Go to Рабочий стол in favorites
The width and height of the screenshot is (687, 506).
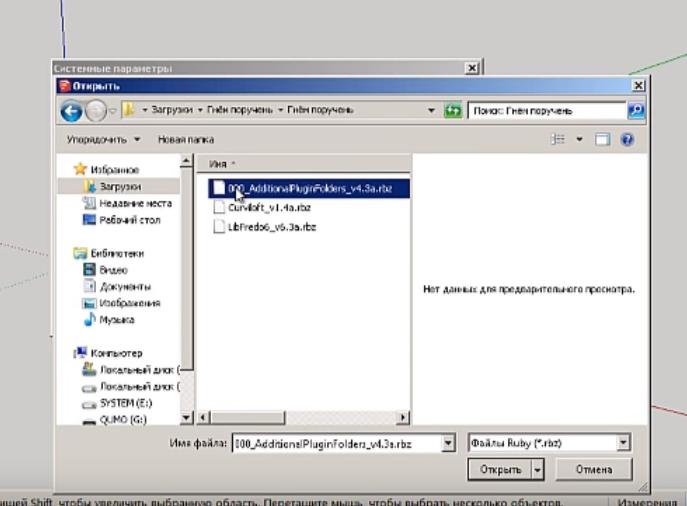[x=128, y=220]
